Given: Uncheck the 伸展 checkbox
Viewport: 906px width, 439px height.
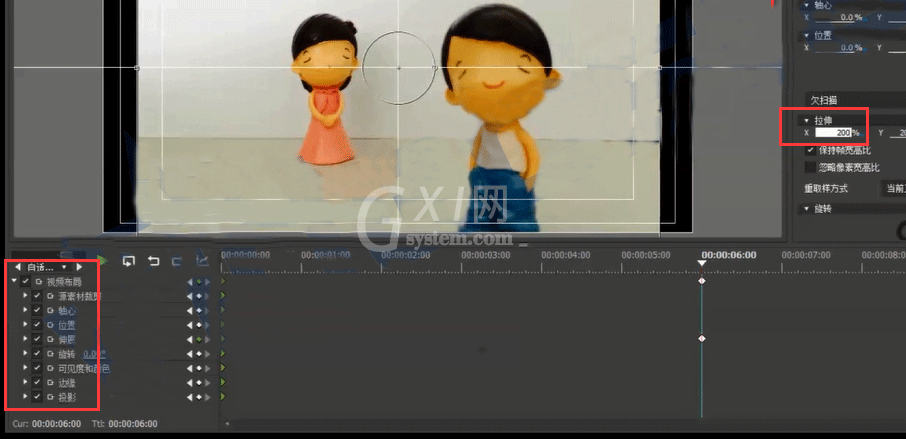Looking at the screenshot, I should (37, 339).
